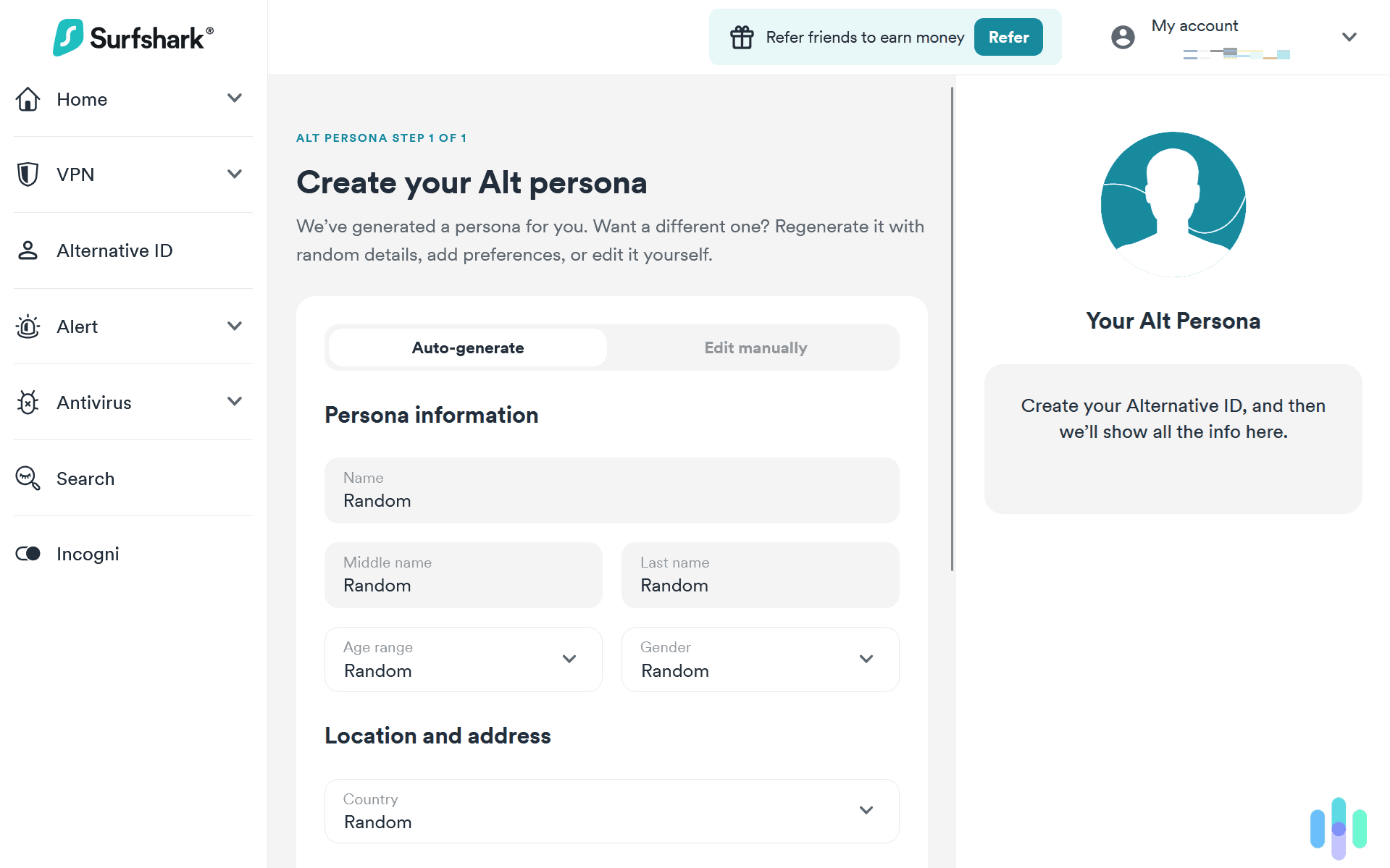Expand the VPN sidebar section

(x=233, y=174)
